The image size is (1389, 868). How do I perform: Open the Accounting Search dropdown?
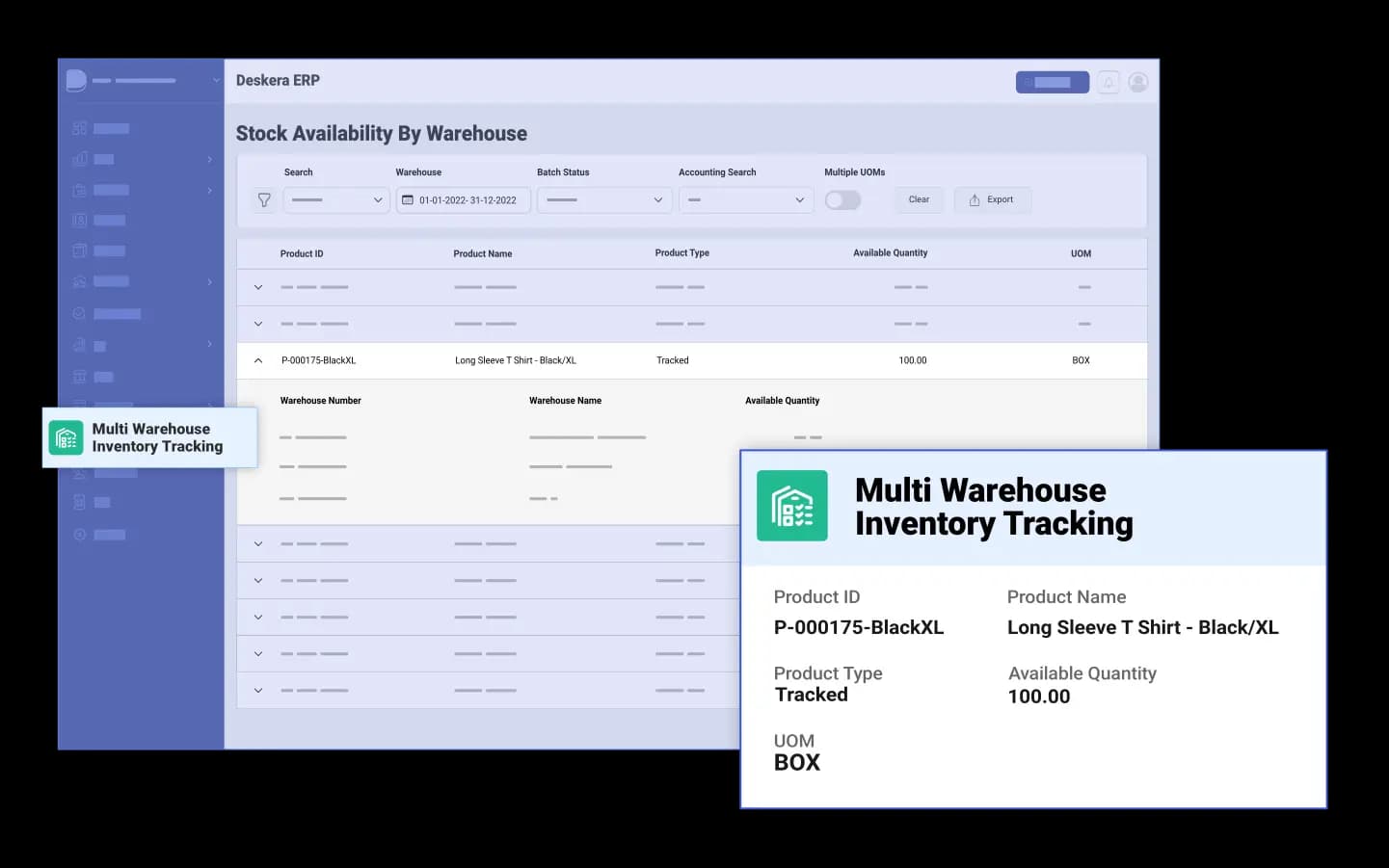[x=746, y=200]
